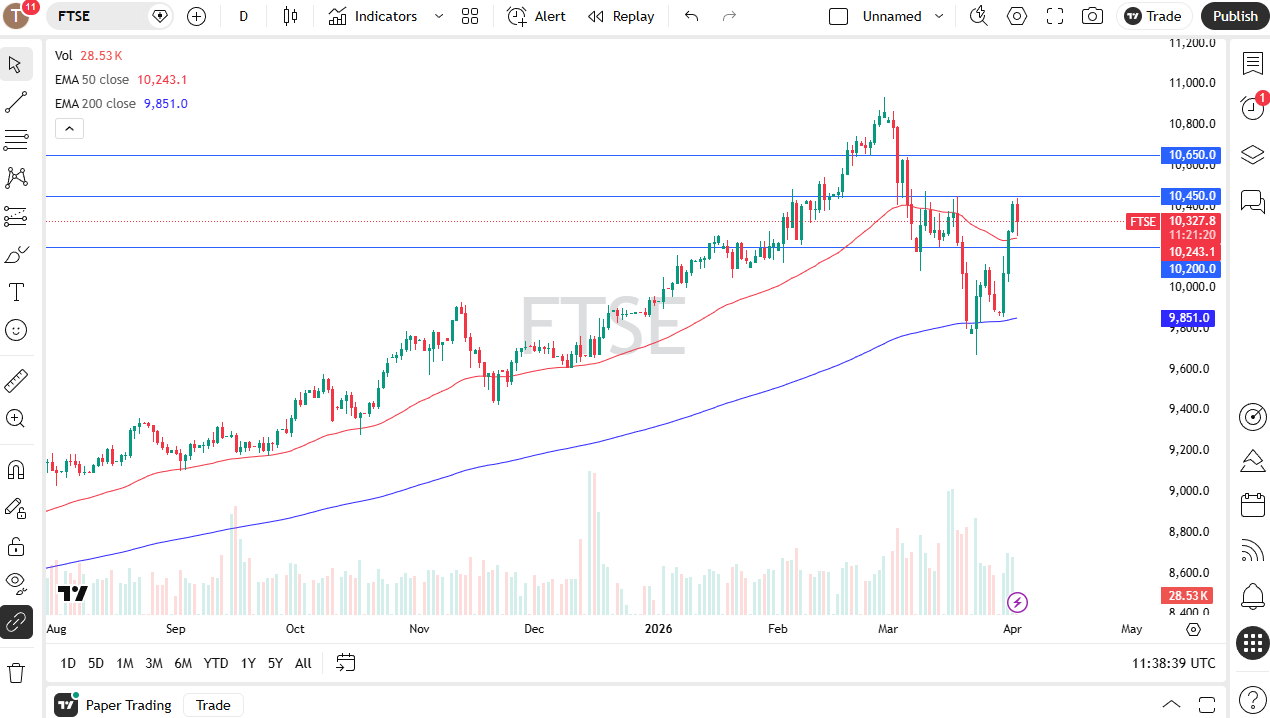Image resolution: width=1270 pixels, height=718 pixels.
Task: Open the 11:38:39 UTC timezone menu
Action: [1174, 663]
